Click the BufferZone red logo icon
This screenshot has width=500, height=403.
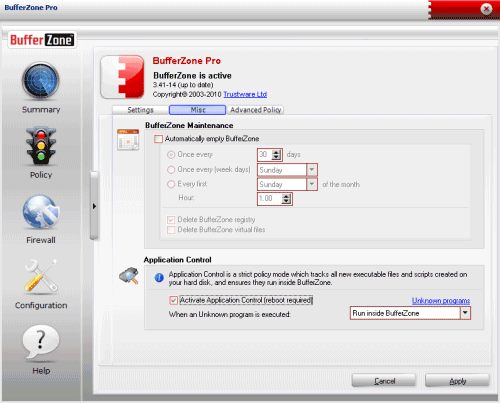click(x=122, y=77)
